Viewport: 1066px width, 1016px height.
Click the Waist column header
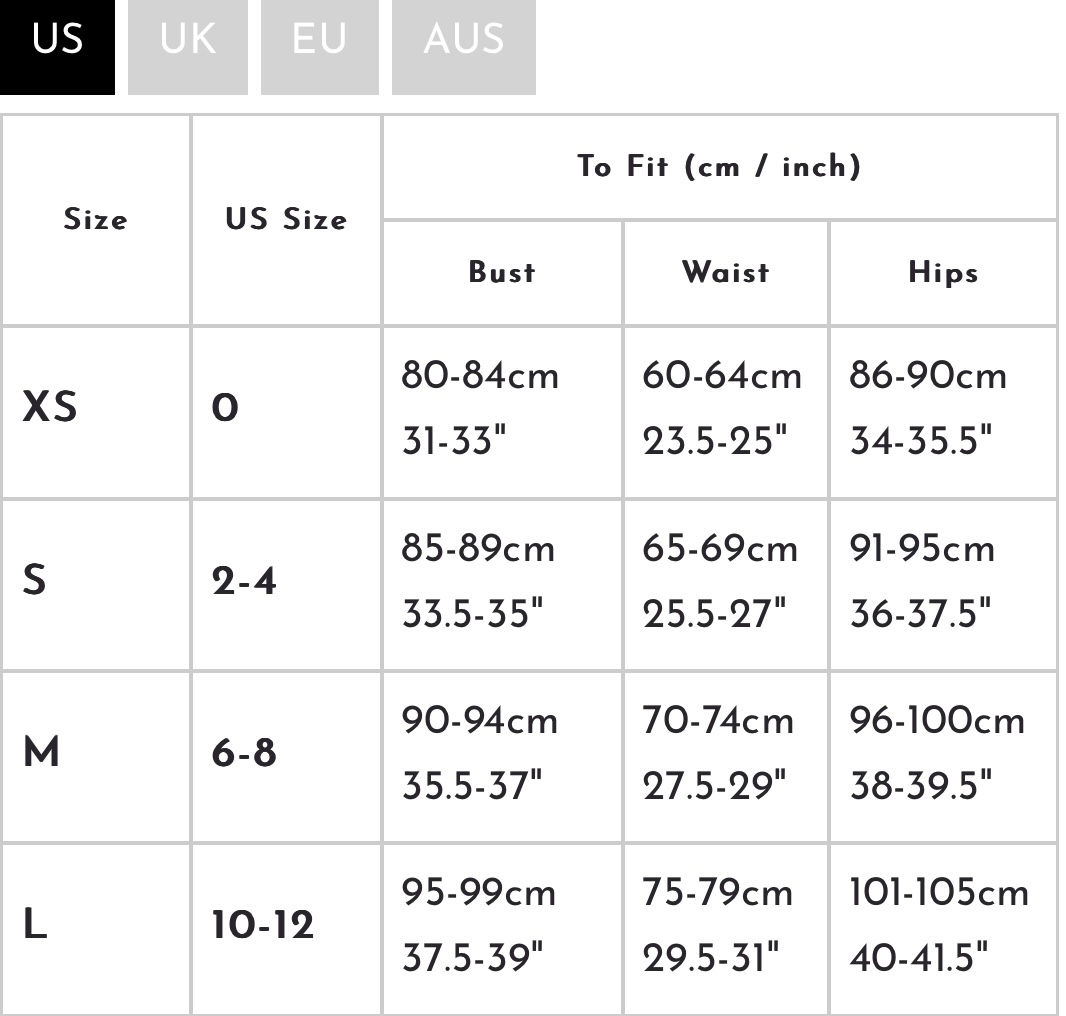pos(726,272)
